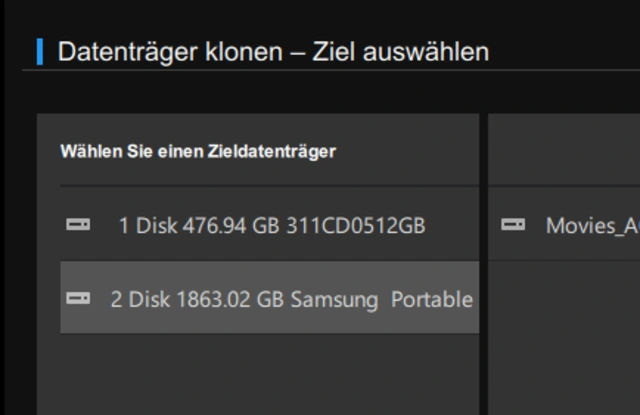The image size is (640, 415).
Task: Click the divider between disk list and partition panel
Action: pos(483,260)
